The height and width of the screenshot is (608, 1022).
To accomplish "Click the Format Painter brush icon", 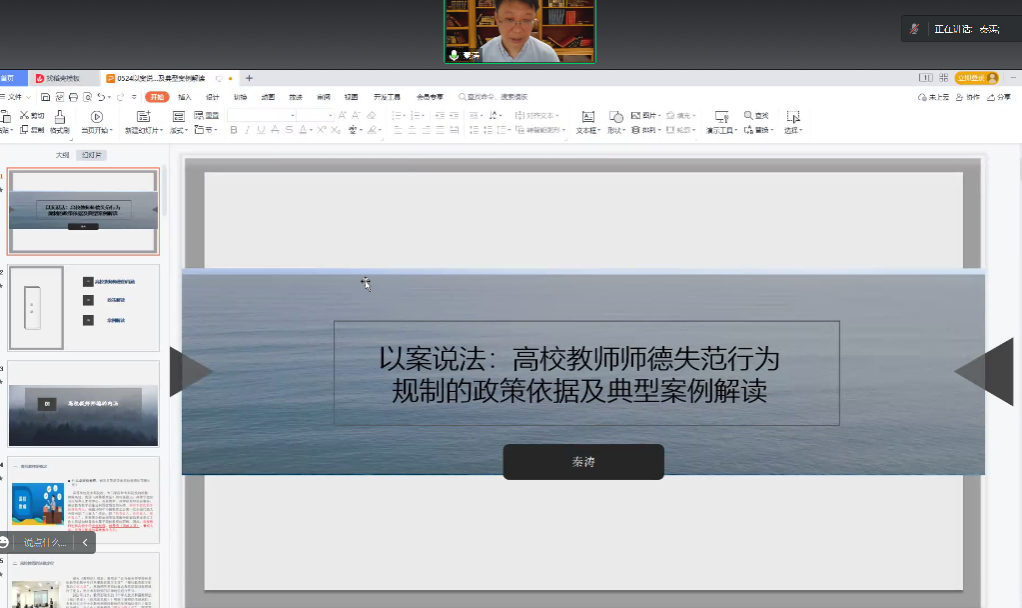I will [59, 117].
